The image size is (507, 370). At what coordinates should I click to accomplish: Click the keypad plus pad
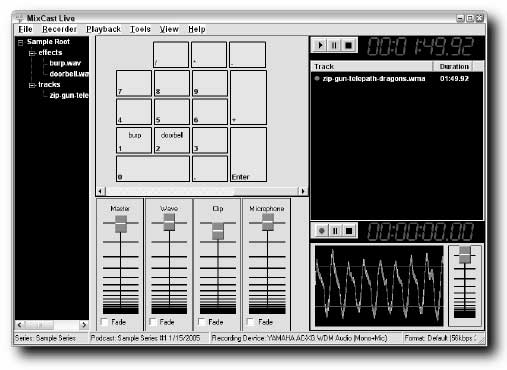tap(248, 97)
